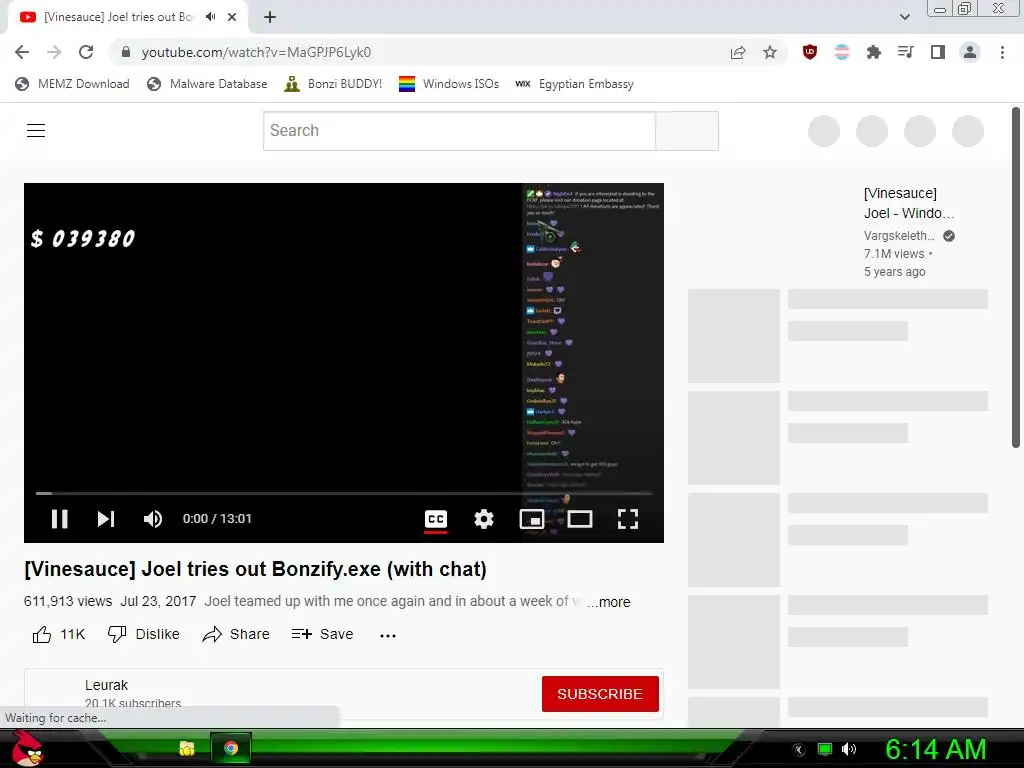Click the Angry Birds start button

pyautogui.click(x=27, y=749)
